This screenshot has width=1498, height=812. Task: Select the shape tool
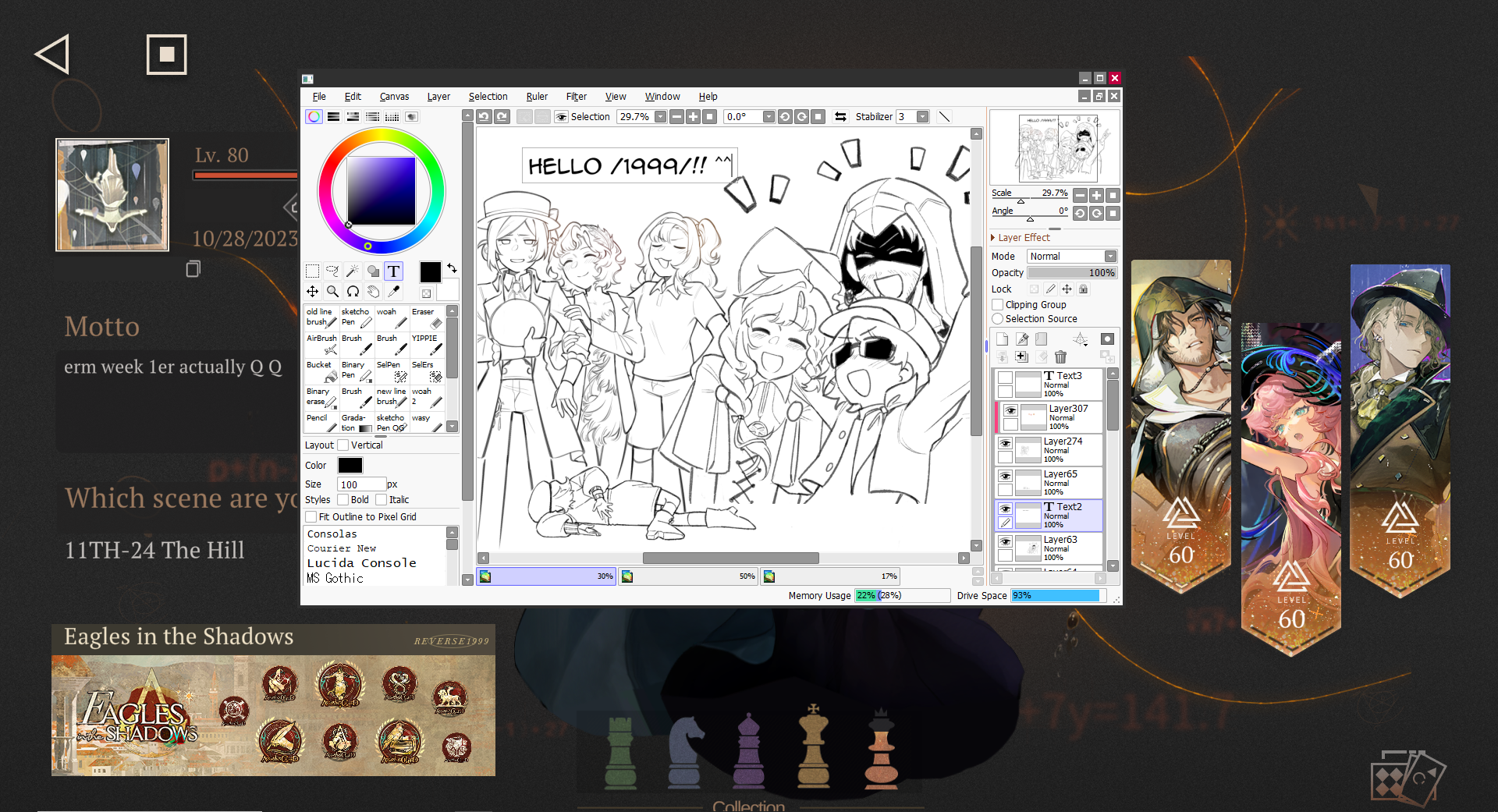pyautogui.click(x=373, y=271)
